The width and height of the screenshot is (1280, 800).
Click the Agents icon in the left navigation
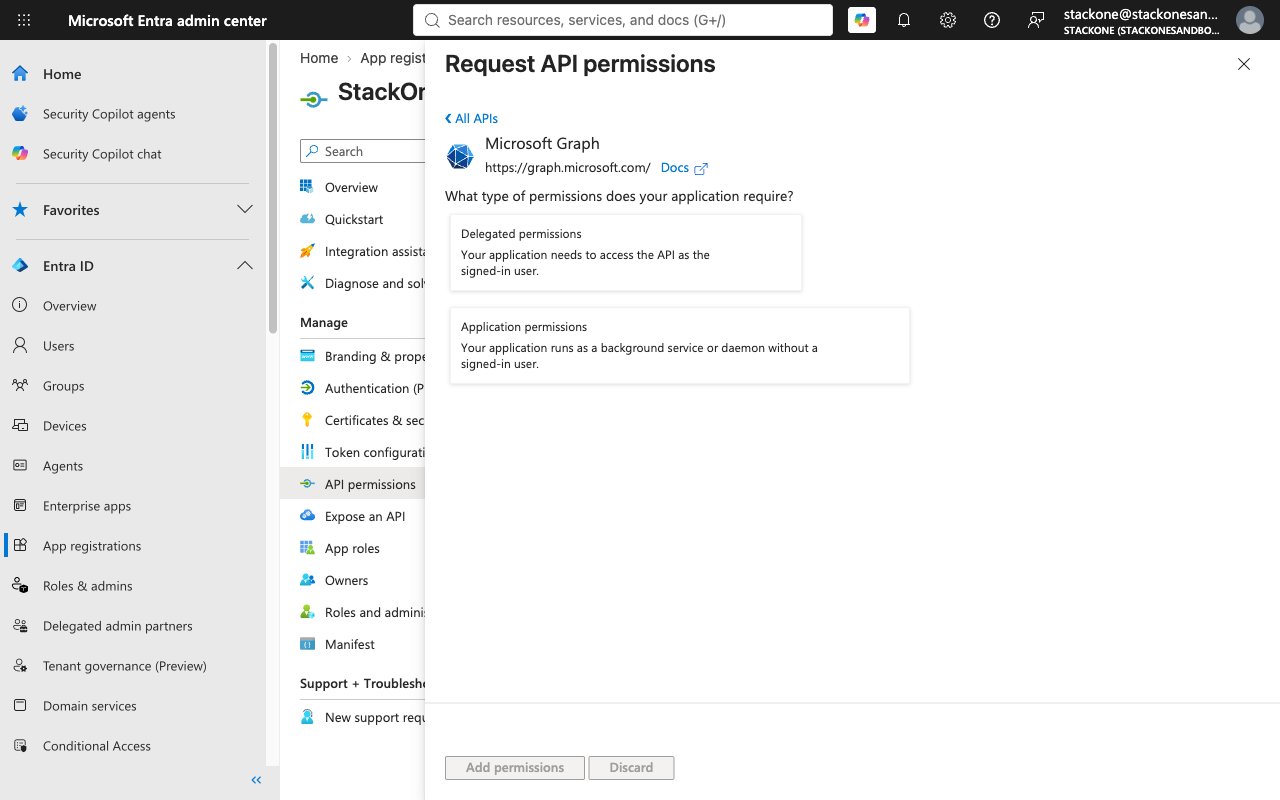pos(20,466)
